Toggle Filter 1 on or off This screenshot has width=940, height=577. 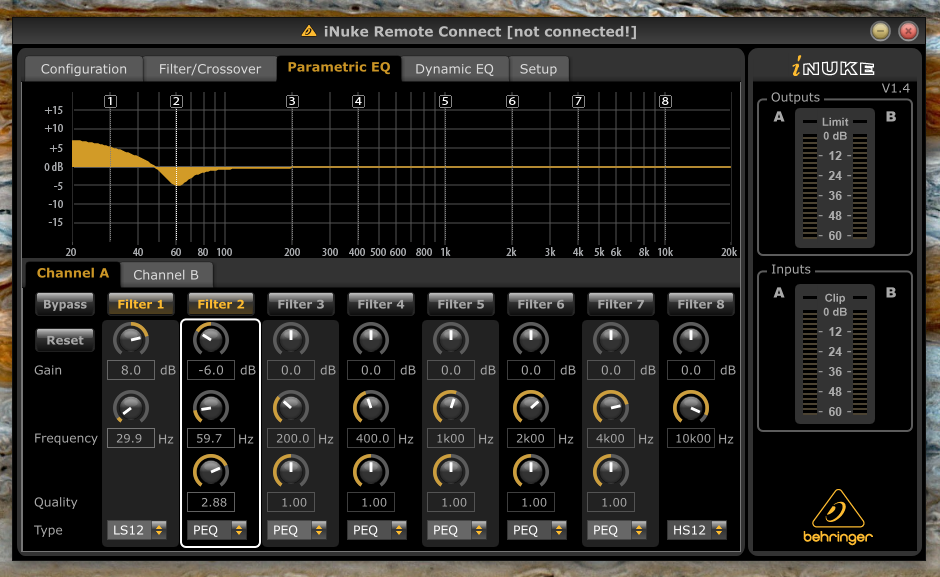[141, 304]
